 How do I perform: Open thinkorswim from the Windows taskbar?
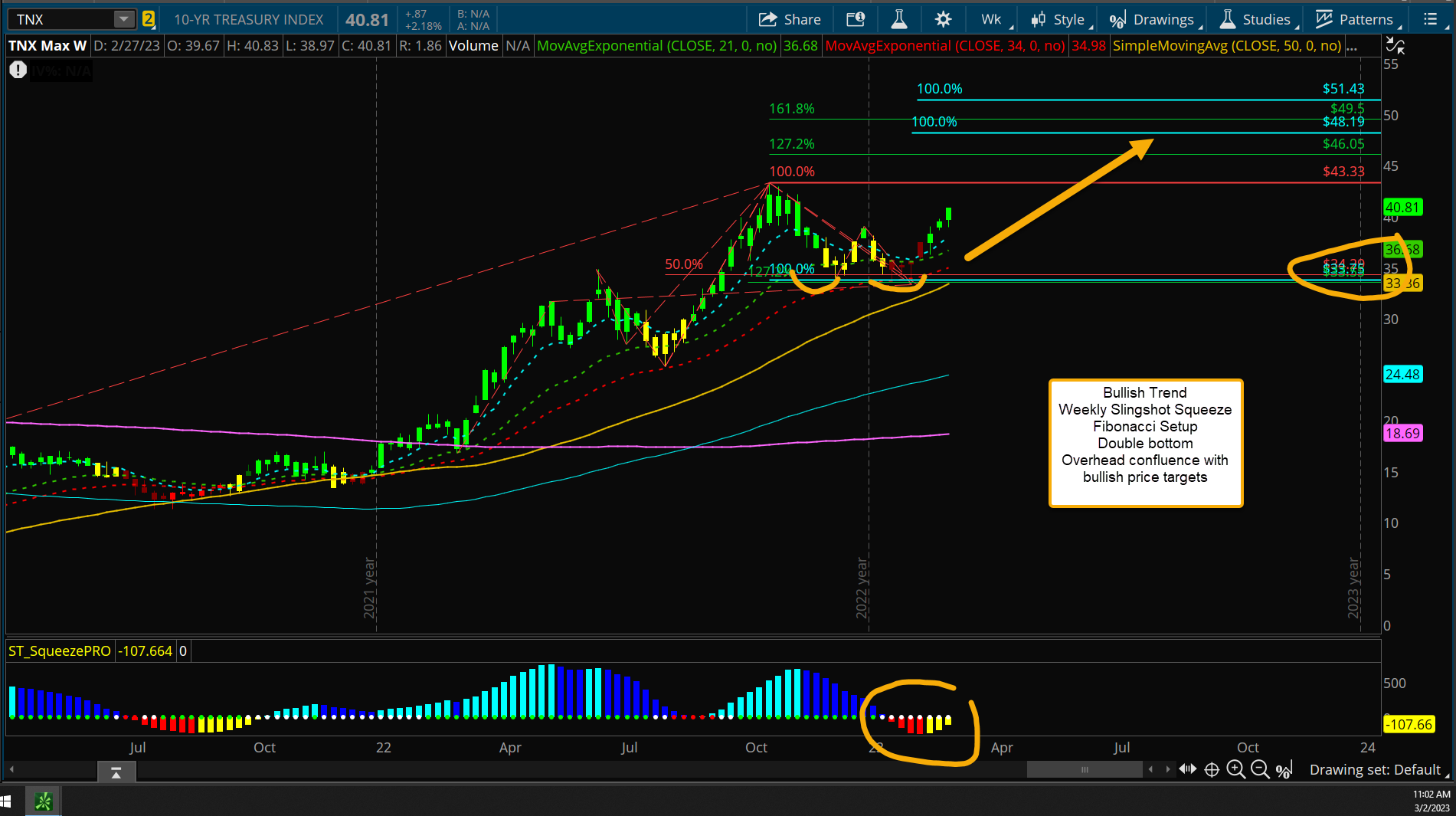(x=43, y=801)
